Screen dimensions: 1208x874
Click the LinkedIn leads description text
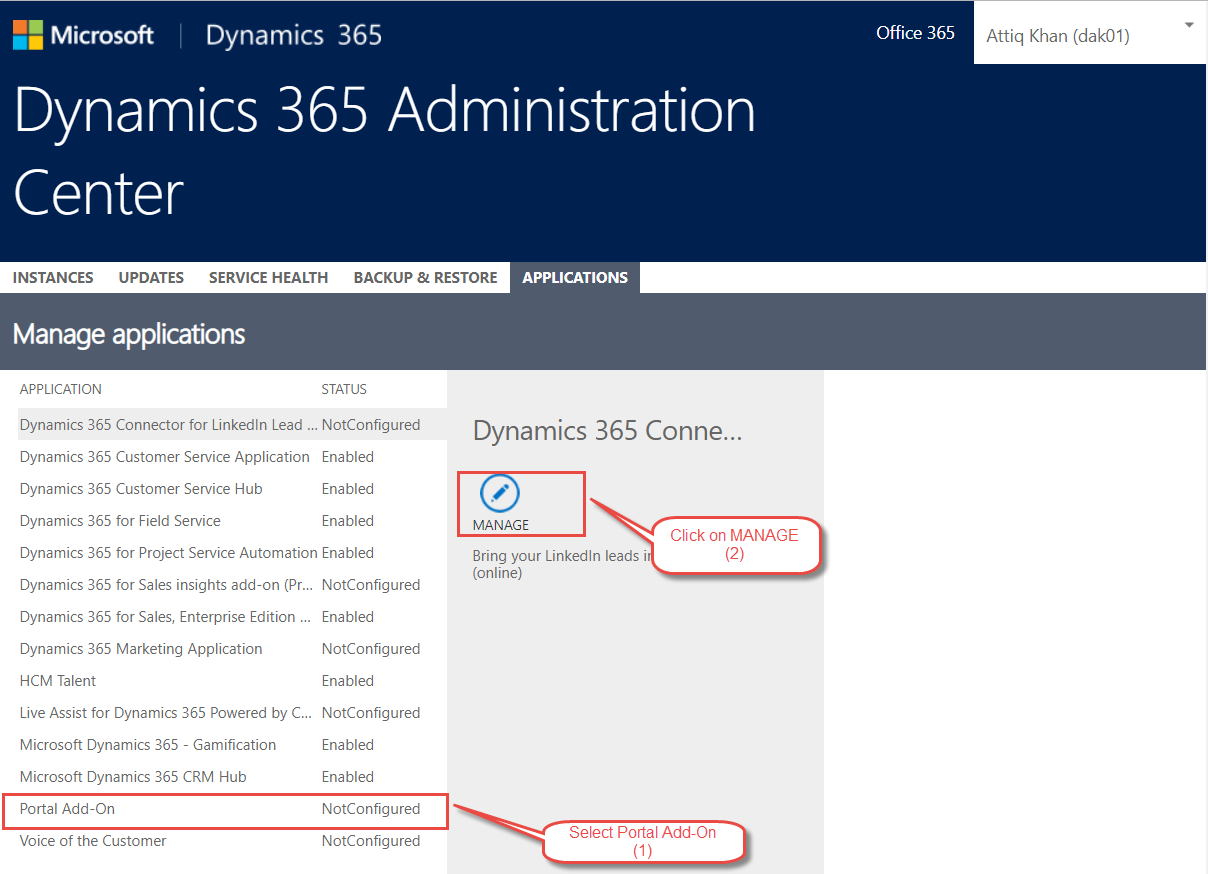coord(562,564)
